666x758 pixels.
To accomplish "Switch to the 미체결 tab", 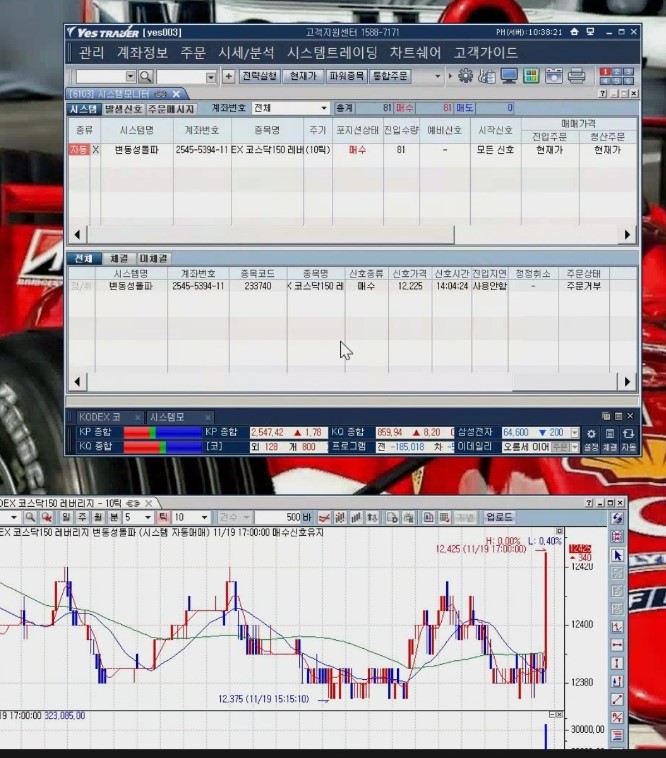I will (x=153, y=259).
